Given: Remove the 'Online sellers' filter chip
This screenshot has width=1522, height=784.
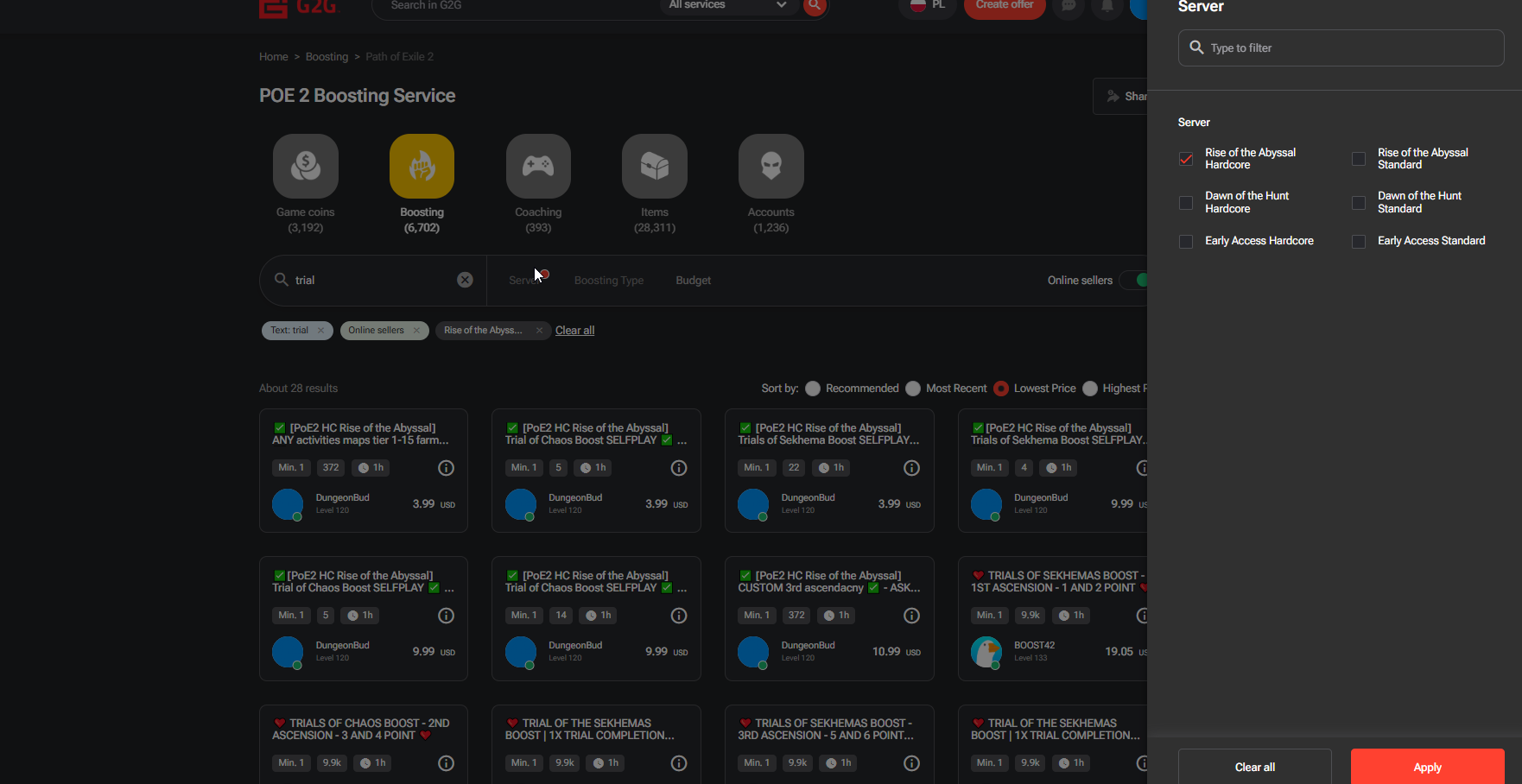Looking at the screenshot, I should [x=416, y=330].
